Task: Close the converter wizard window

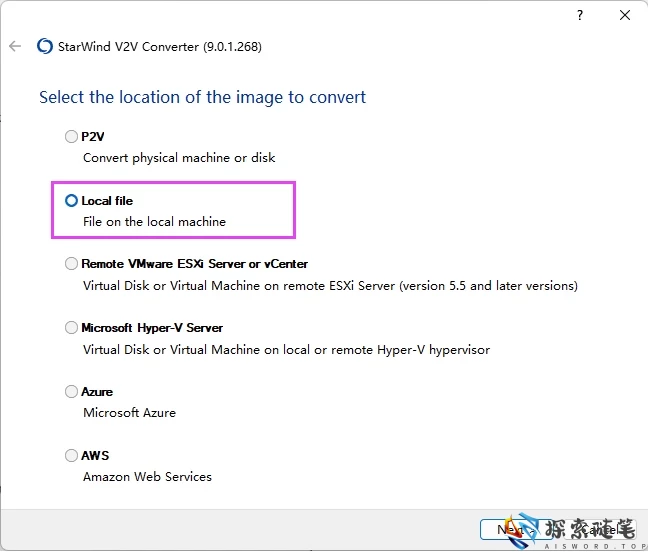Action: coord(625,16)
